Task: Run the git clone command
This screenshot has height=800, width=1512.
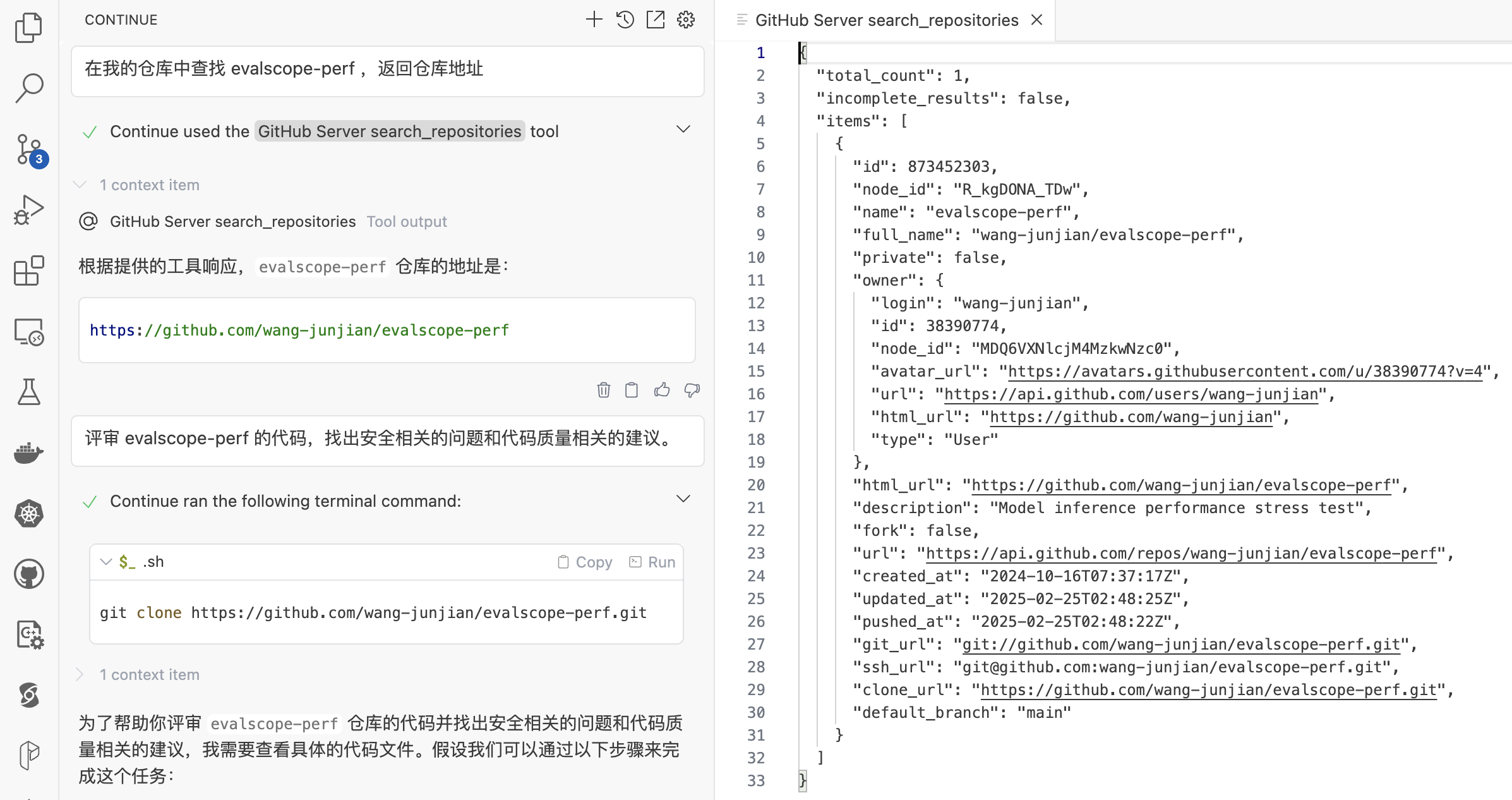Action: [652, 562]
